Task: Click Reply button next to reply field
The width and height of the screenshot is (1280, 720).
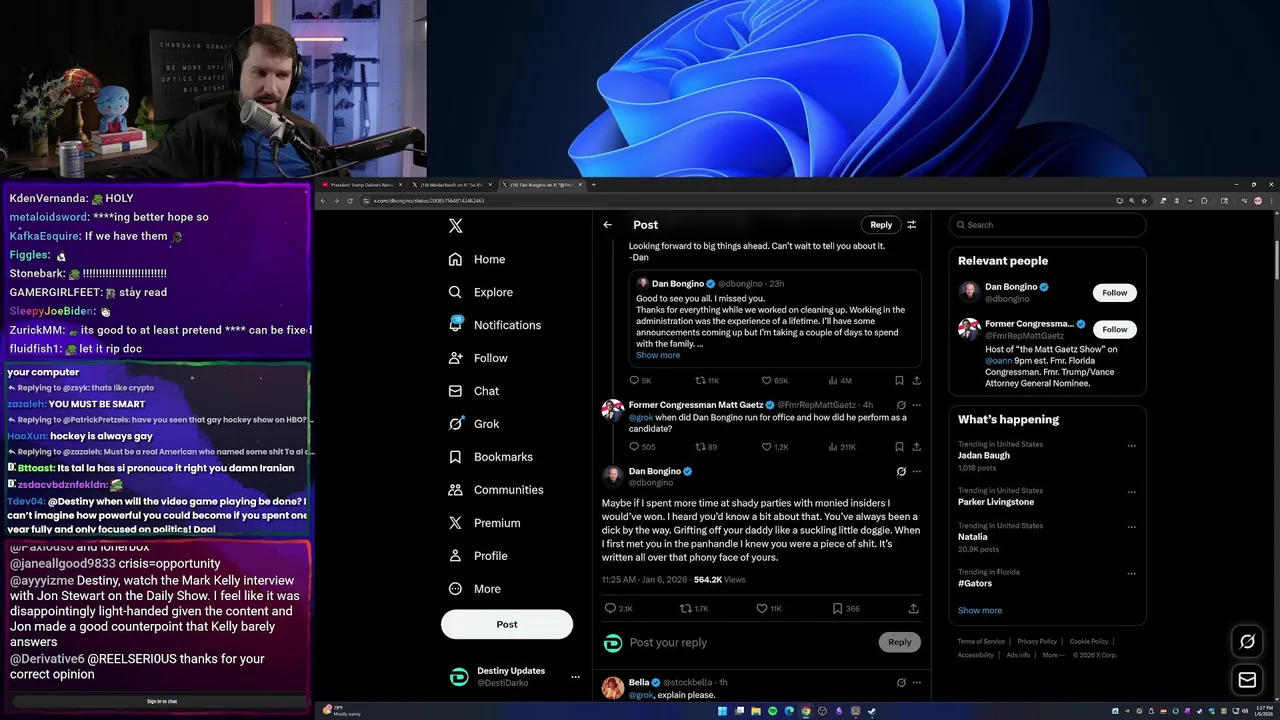Action: pos(900,642)
